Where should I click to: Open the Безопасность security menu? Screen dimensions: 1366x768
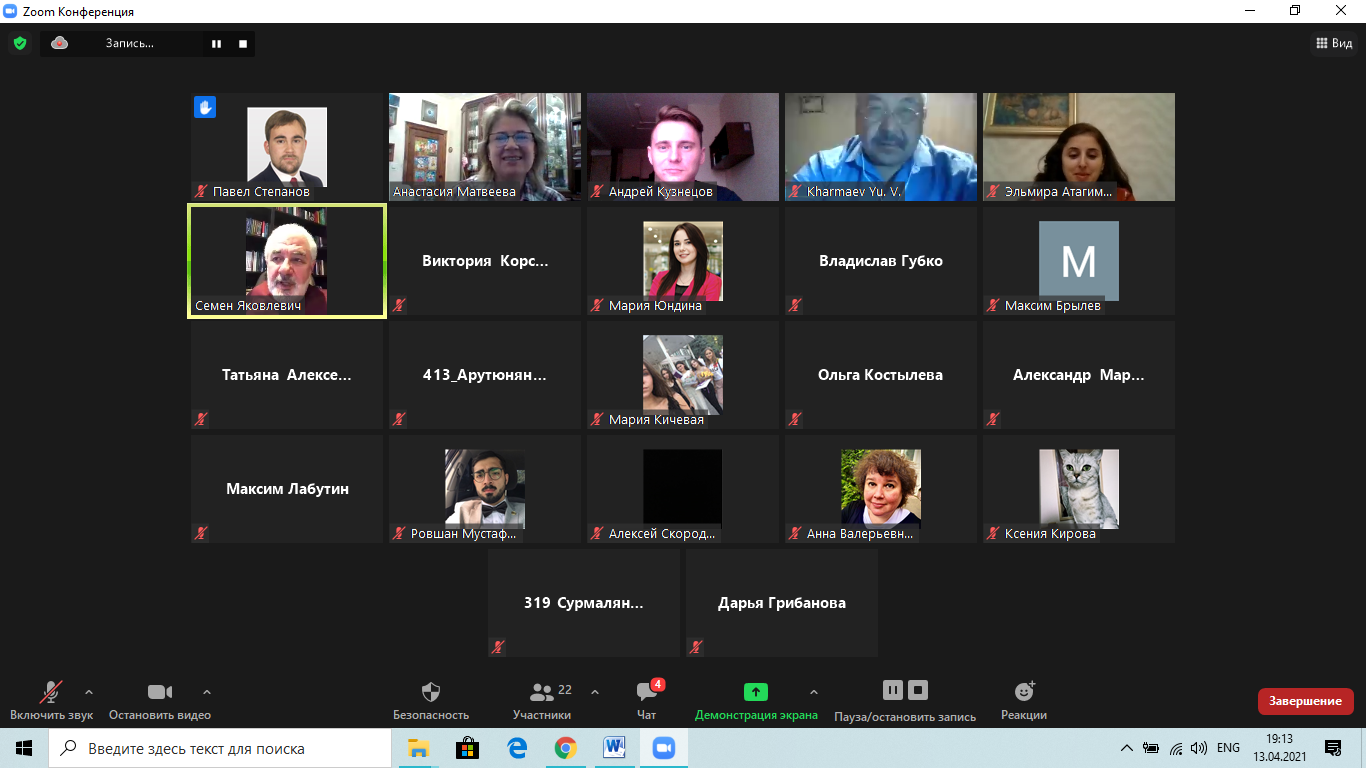[431, 701]
